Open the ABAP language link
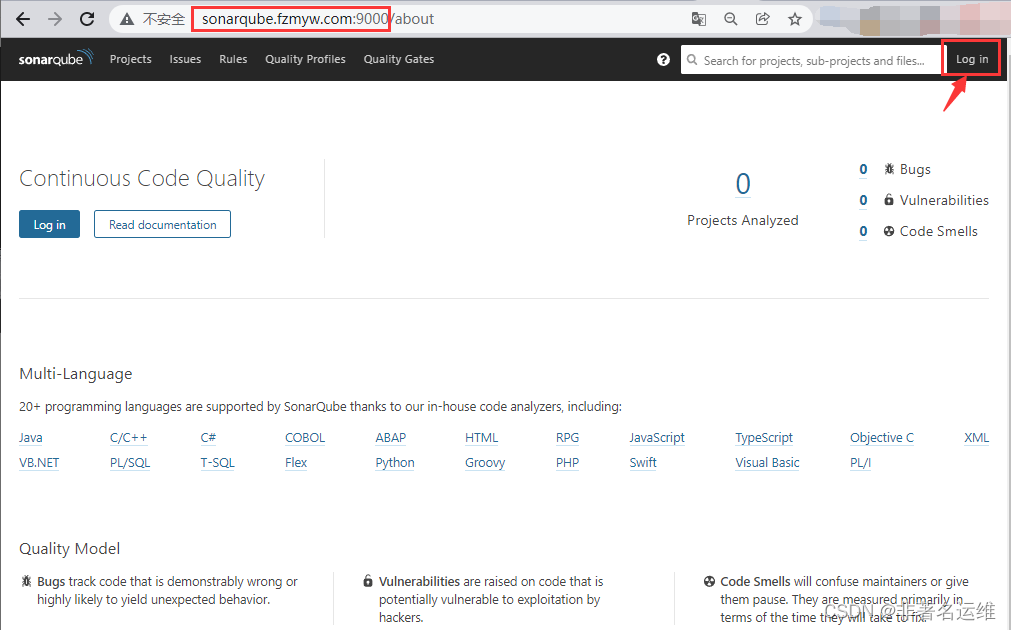Screen dimensions: 1011x630 [x=391, y=437]
